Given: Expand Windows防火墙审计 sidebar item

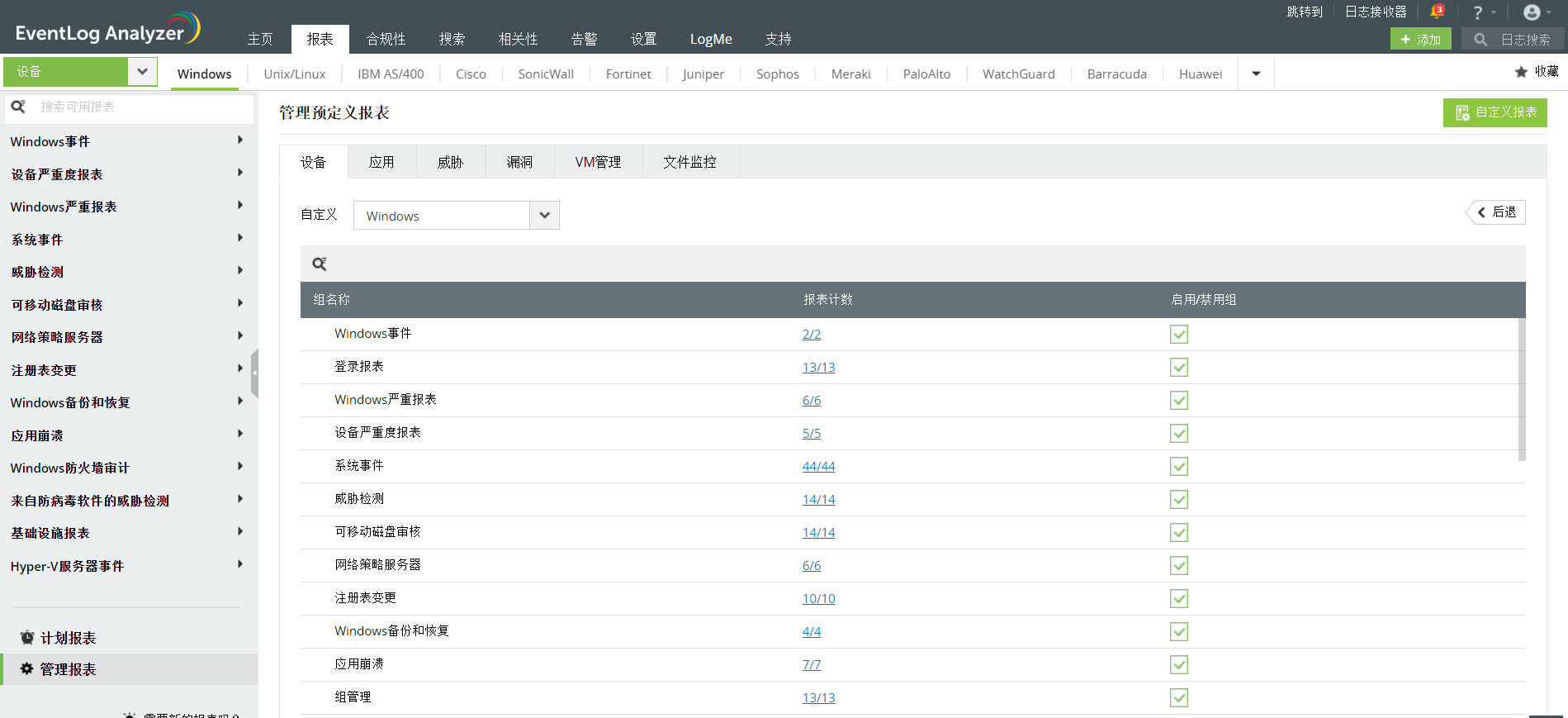Looking at the screenshot, I should coord(240,466).
